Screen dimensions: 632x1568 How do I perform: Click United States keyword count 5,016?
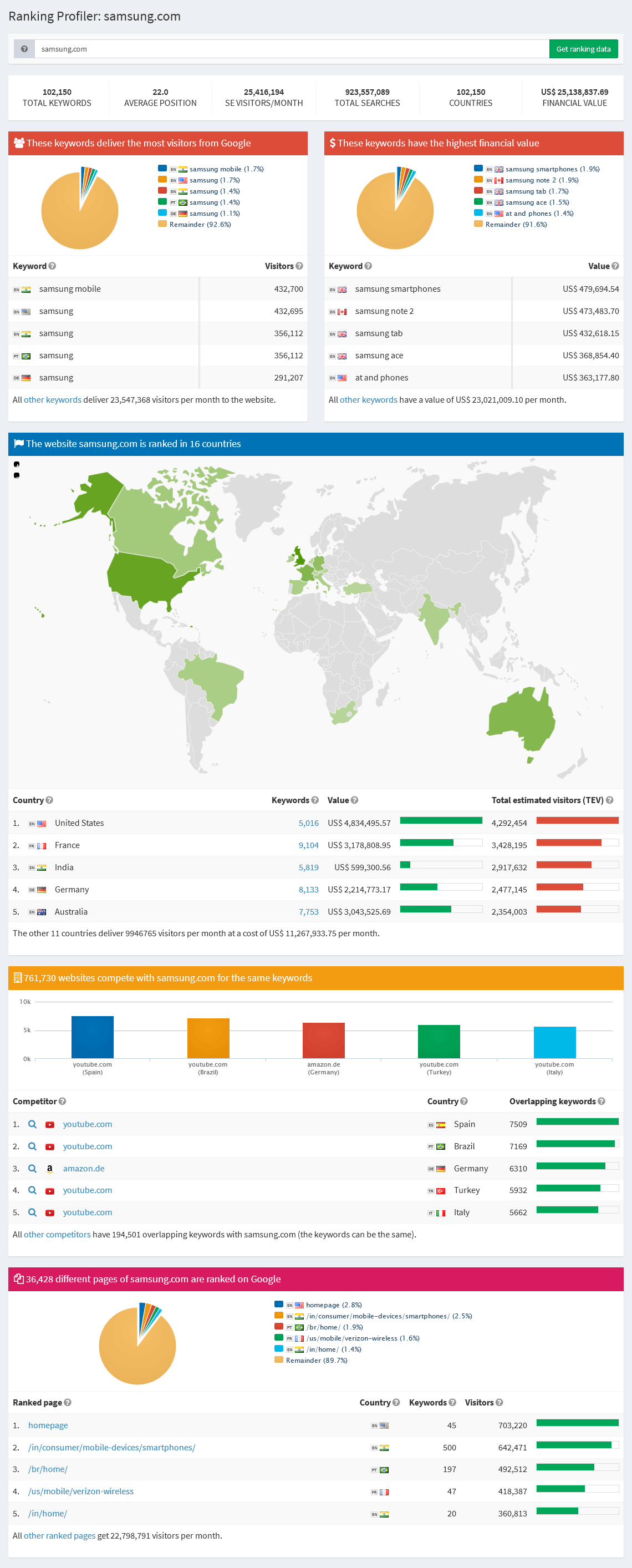coord(308,823)
